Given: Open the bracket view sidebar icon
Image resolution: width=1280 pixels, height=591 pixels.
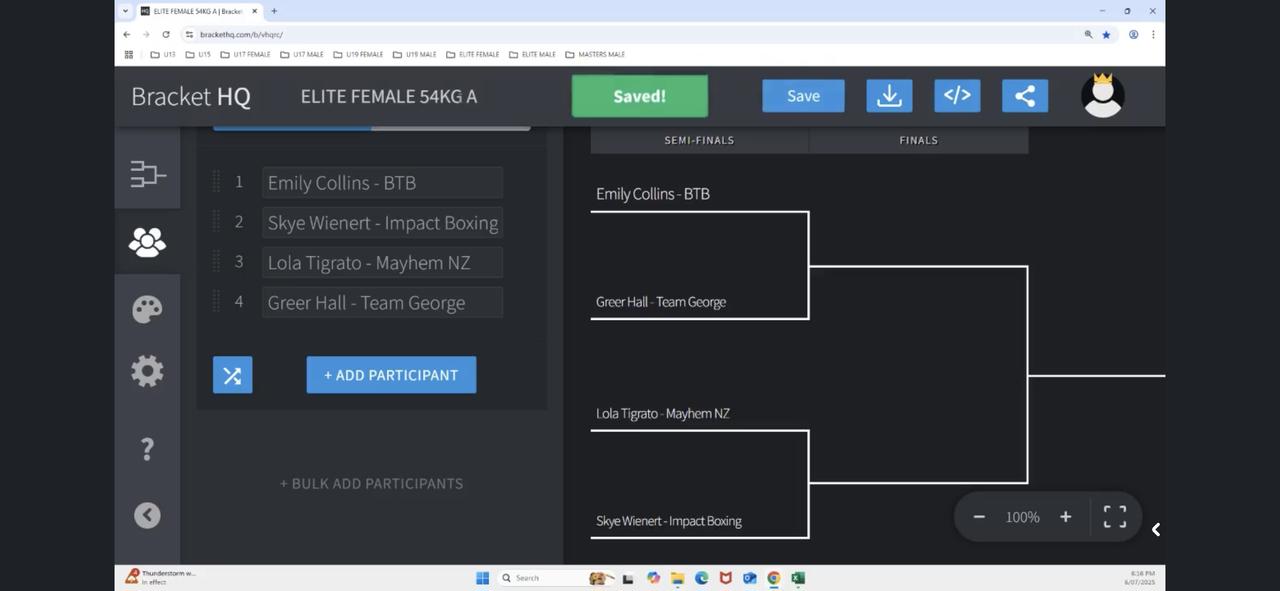Looking at the screenshot, I should (147, 175).
